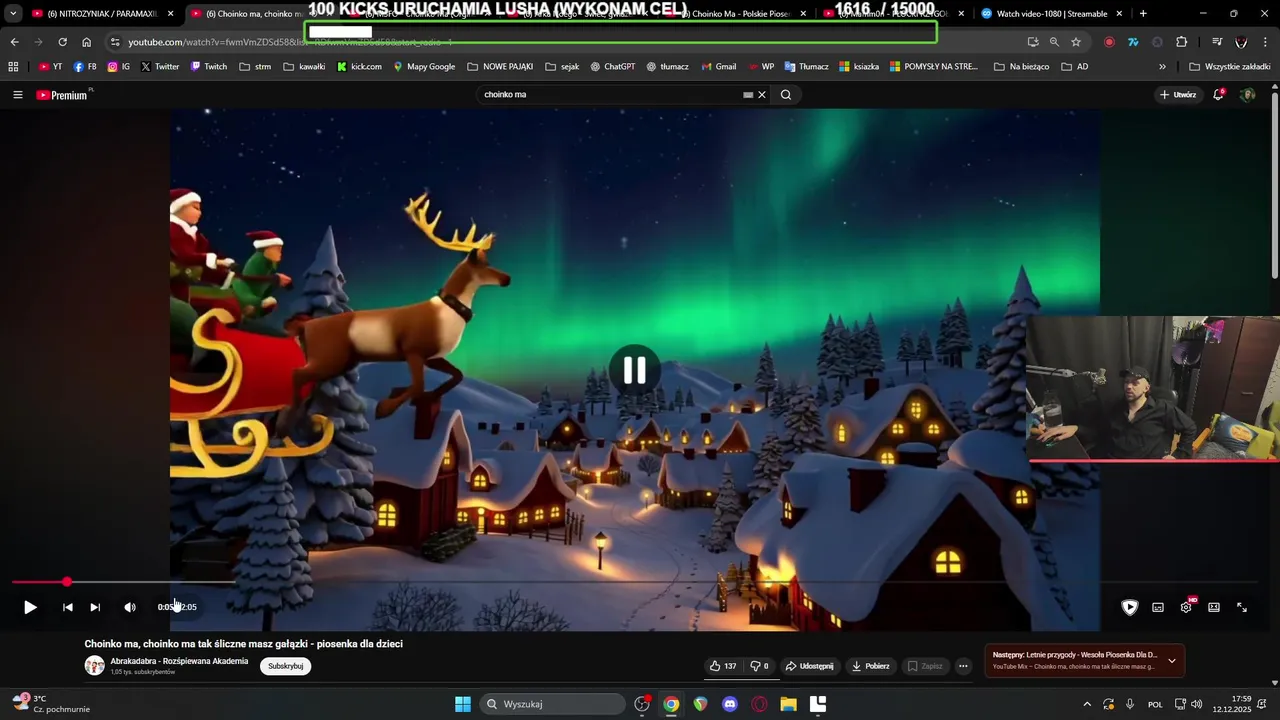Go to the browser home page

point(86,42)
